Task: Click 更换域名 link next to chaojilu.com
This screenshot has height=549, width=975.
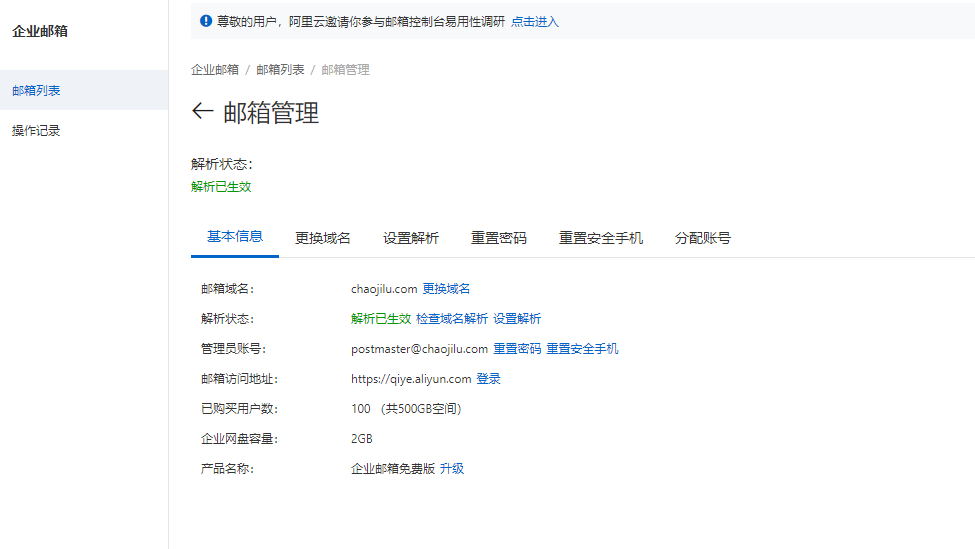Action: [x=446, y=288]
